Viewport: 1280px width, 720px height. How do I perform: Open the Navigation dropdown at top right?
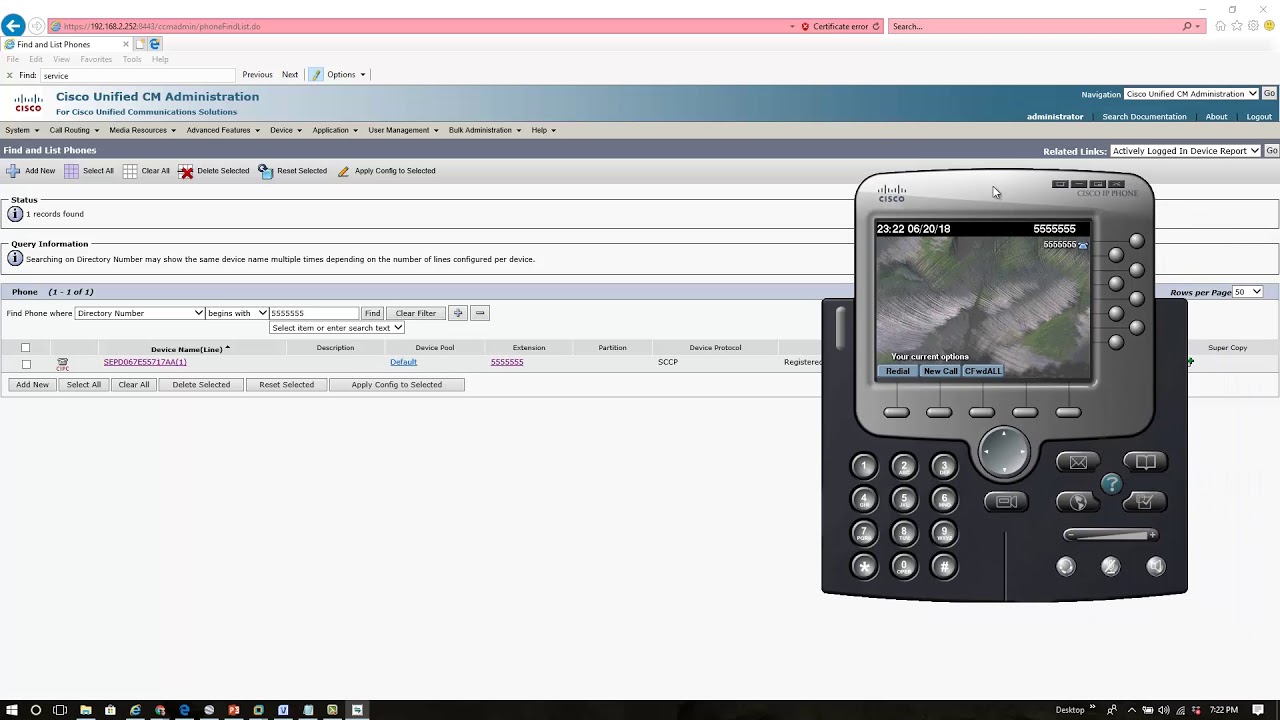(x=1191, y=94)
